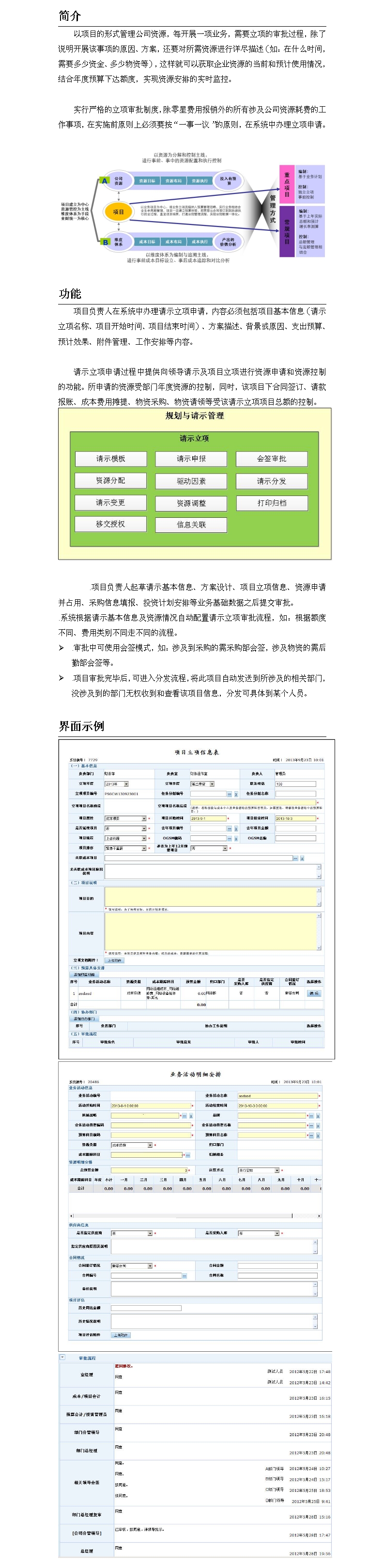The width and height of the screenshot is (384, 1568).
Task: Select the 请示变更 button
Action: [110, 502]
